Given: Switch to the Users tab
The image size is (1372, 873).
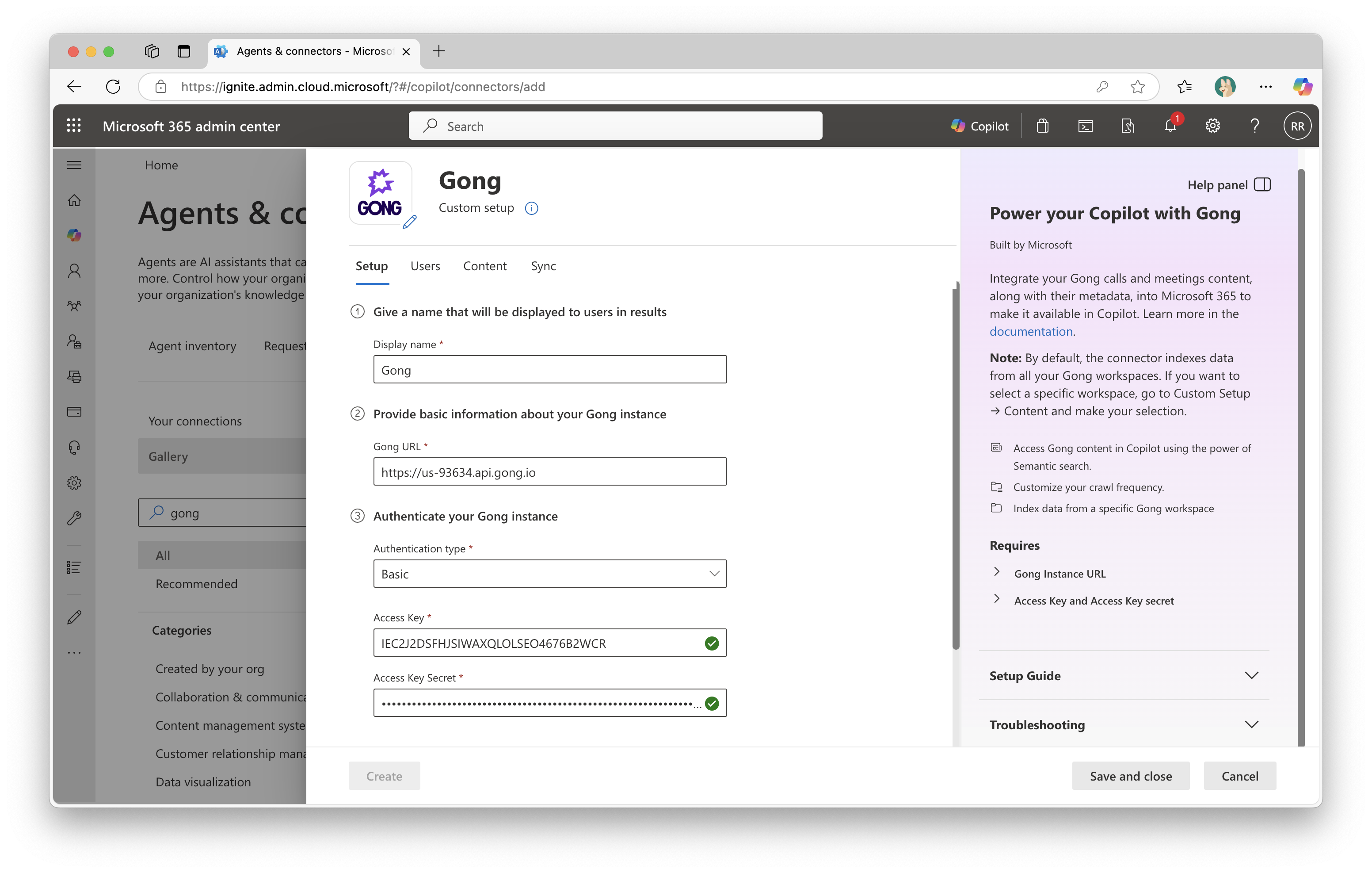Looking at the screenshot, I should coord(425,266).
